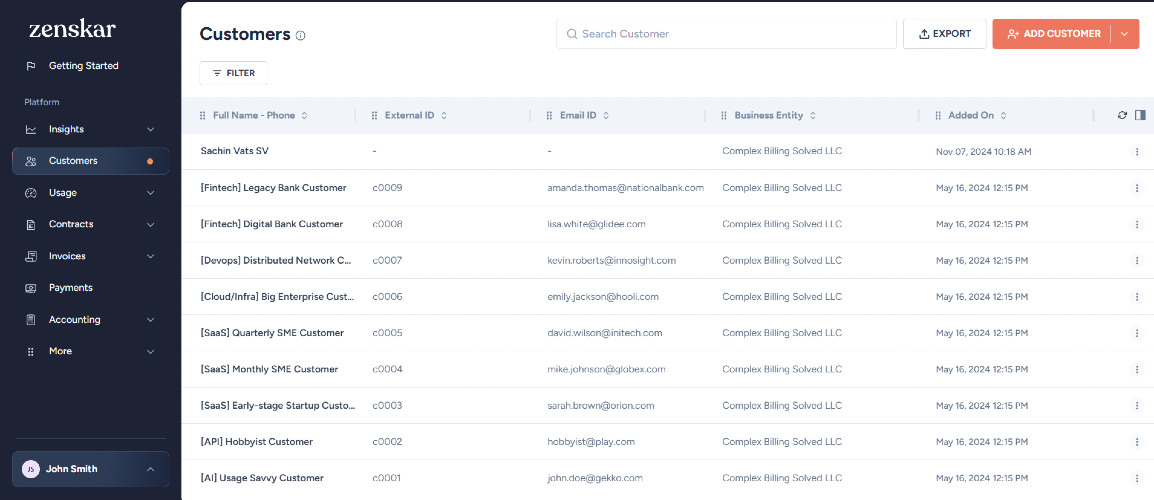Viewport: 1154px width, 500px height.
Task: Open row menu for Hobbyist Customer
Action: [1138, 442]
